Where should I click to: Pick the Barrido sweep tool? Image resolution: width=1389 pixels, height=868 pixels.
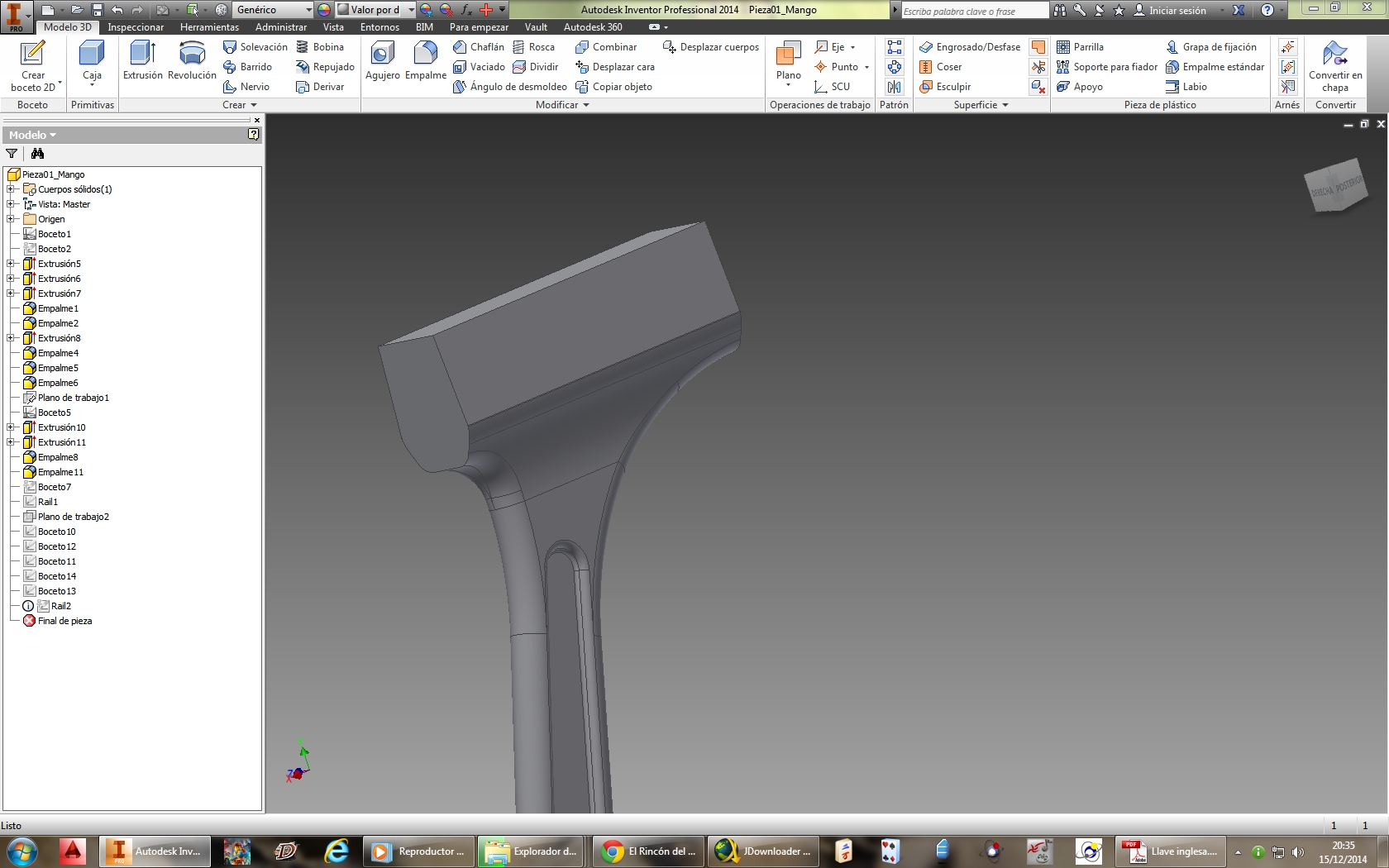click(248, 67)
